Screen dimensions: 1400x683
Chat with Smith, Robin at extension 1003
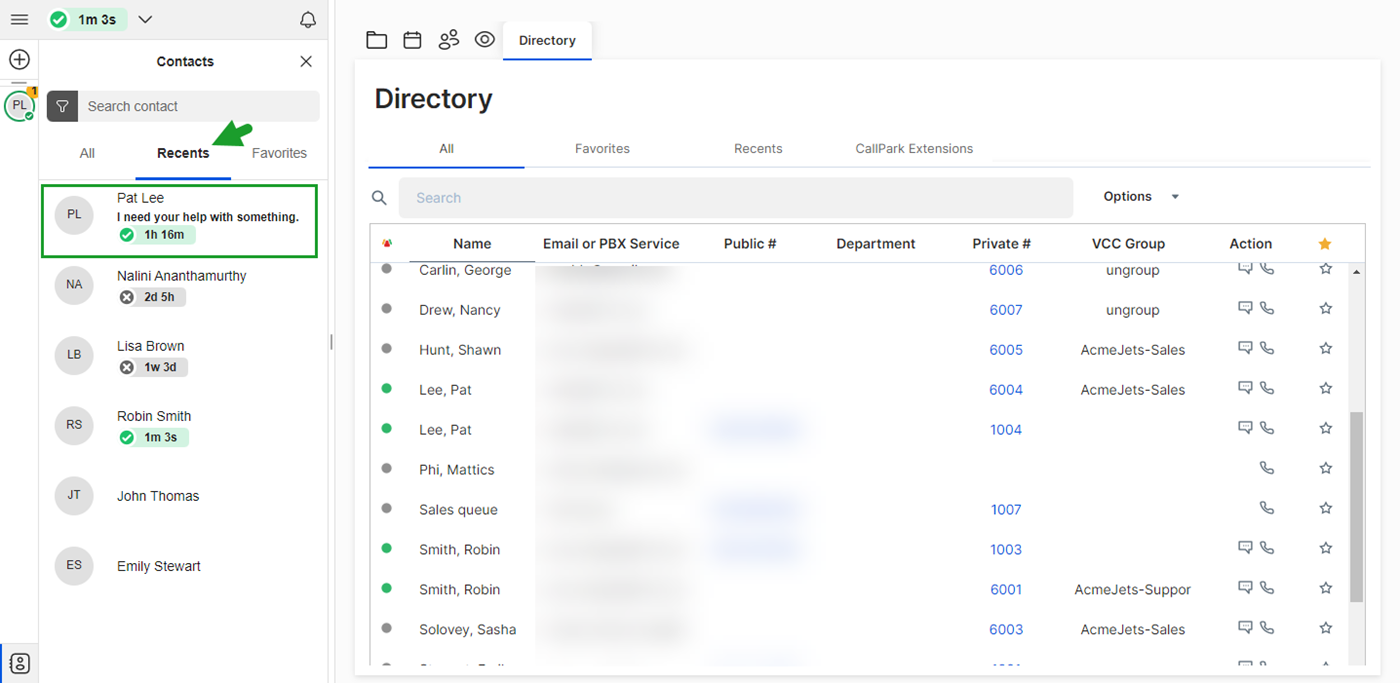click(x=1245, y=549)
